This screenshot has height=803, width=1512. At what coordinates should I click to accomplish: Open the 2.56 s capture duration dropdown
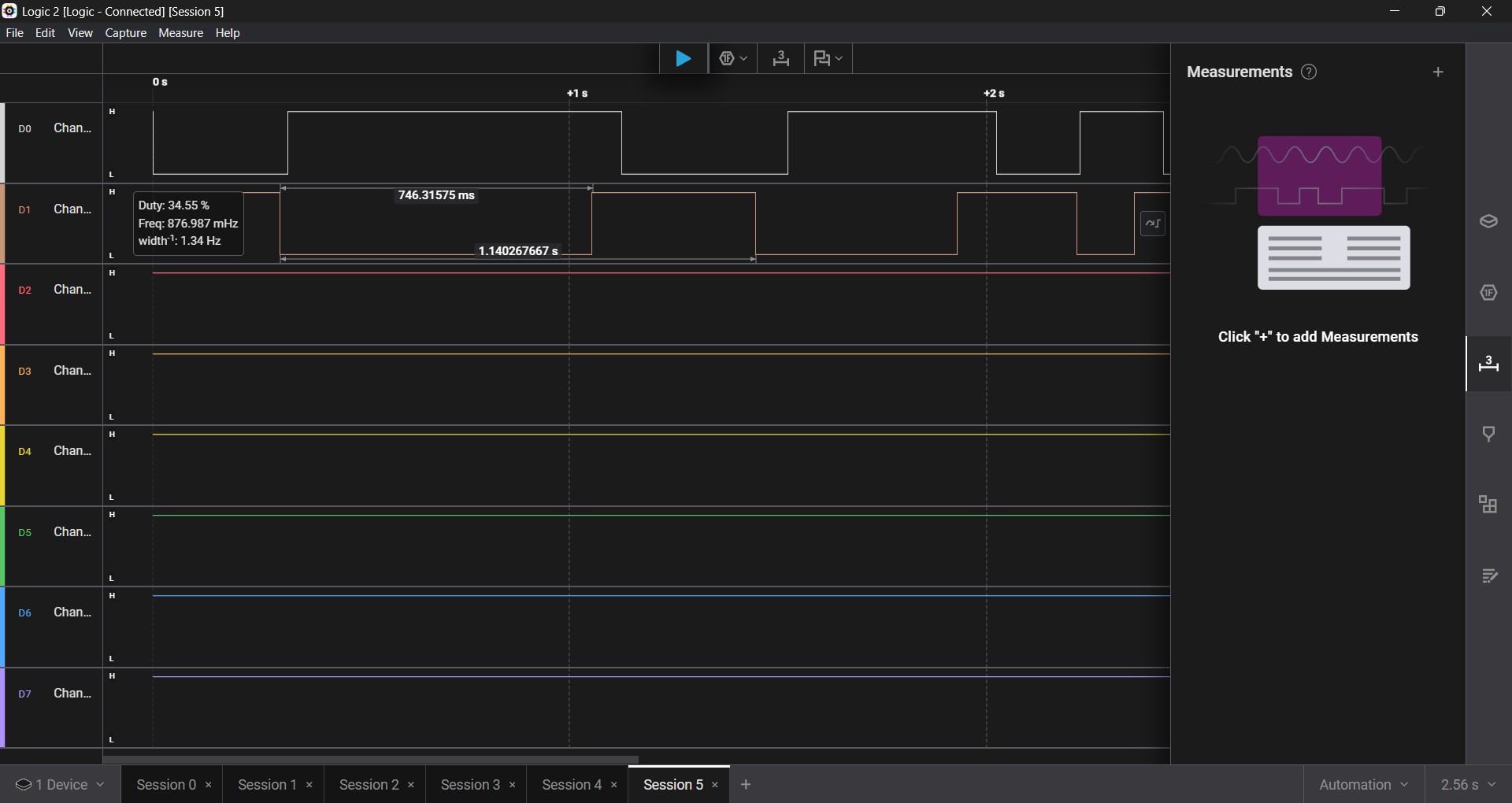[1468, 785]
